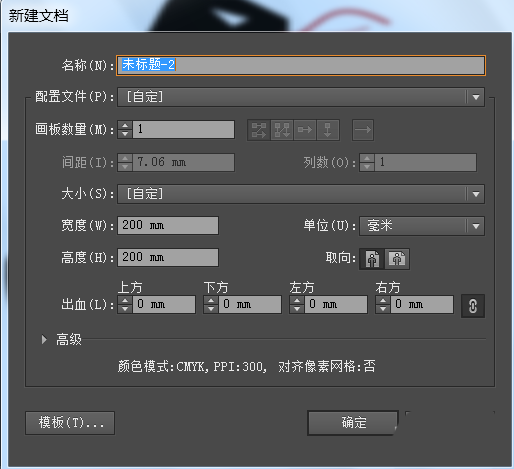The image size is (514, 469).
Task: Increase the 上方 top bleed value
Action: point(125,301)
